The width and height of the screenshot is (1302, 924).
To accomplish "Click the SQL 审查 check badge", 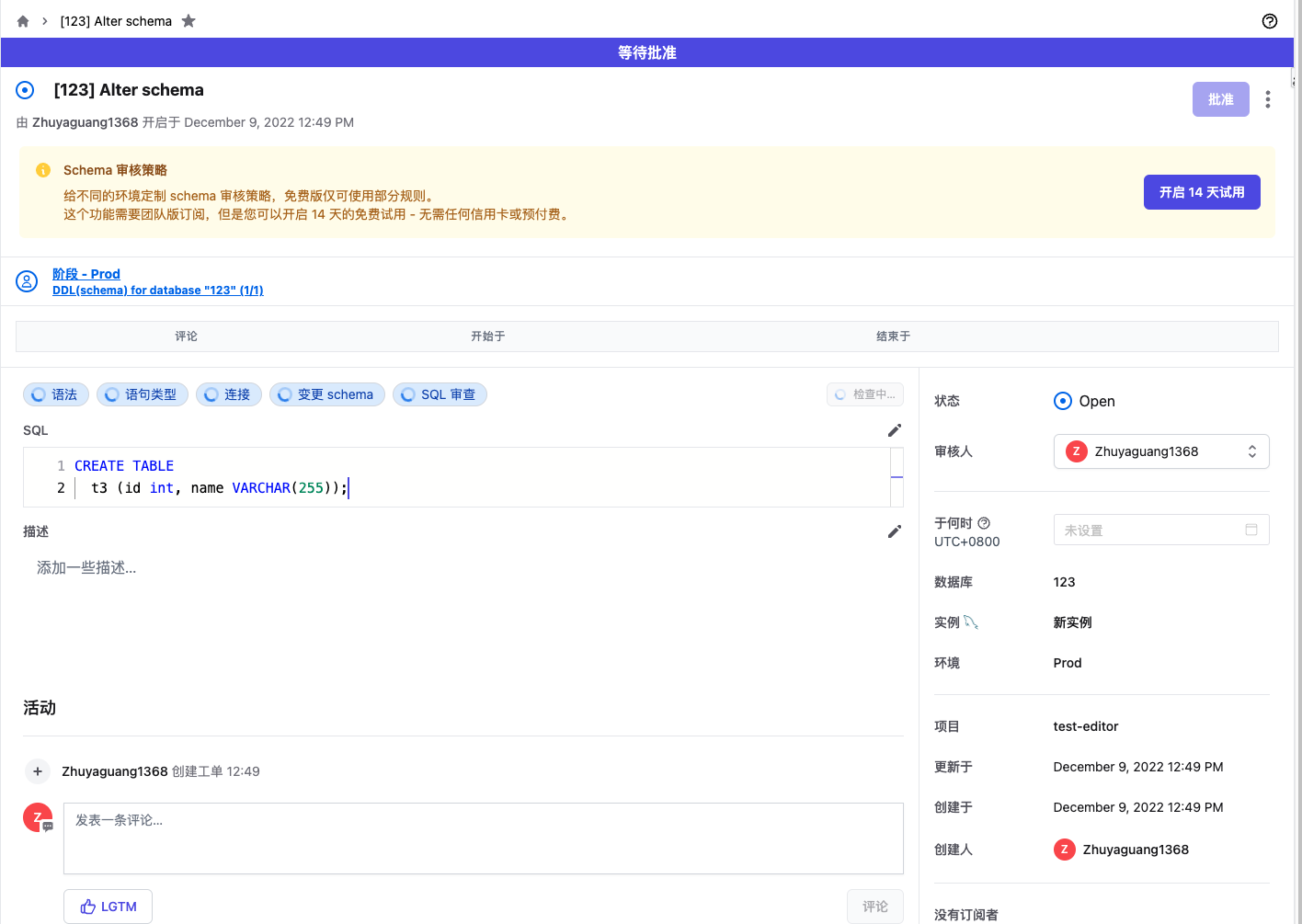I will (x=440, y=394).
